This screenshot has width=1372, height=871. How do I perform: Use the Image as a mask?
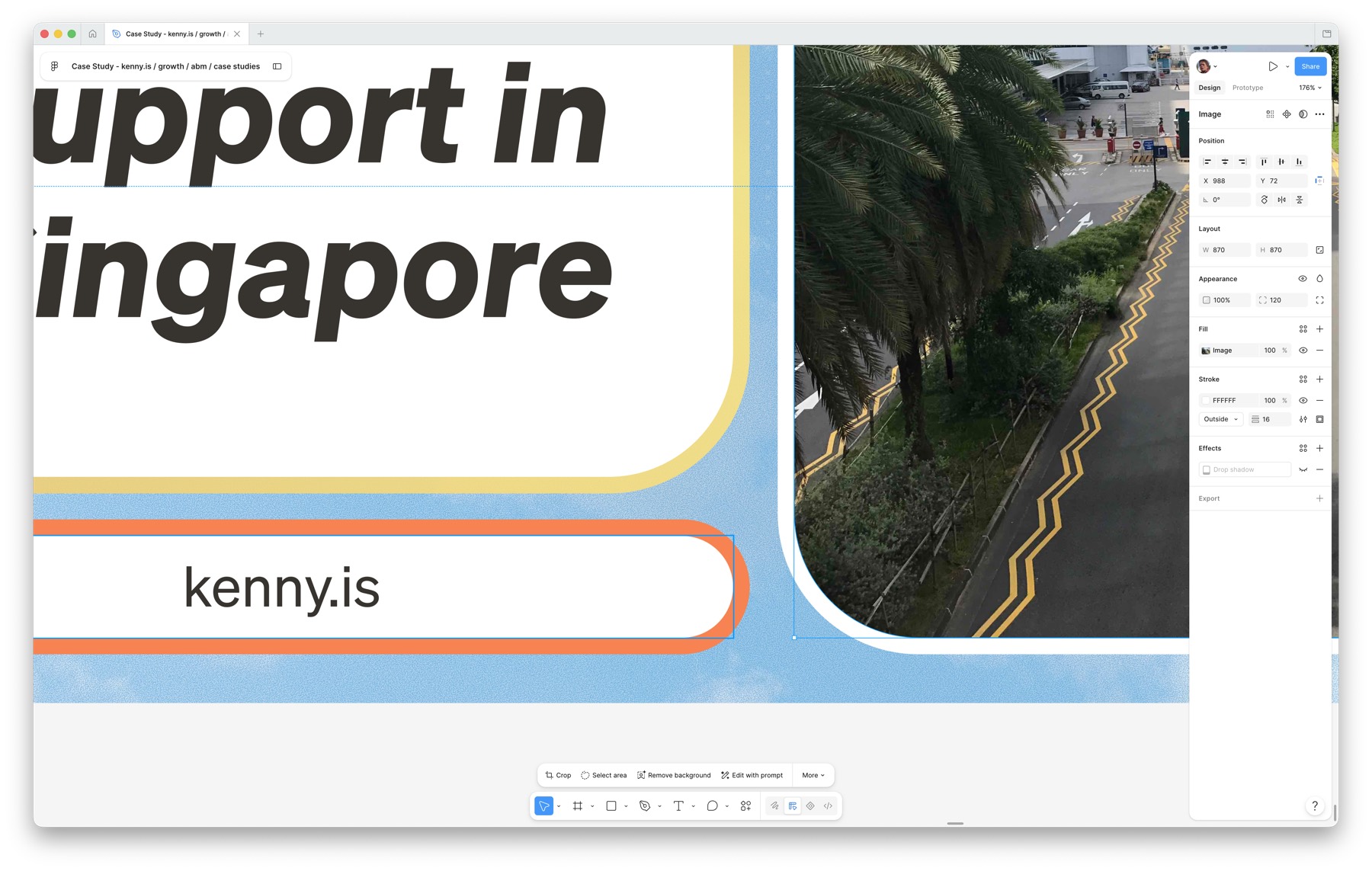1303,114
